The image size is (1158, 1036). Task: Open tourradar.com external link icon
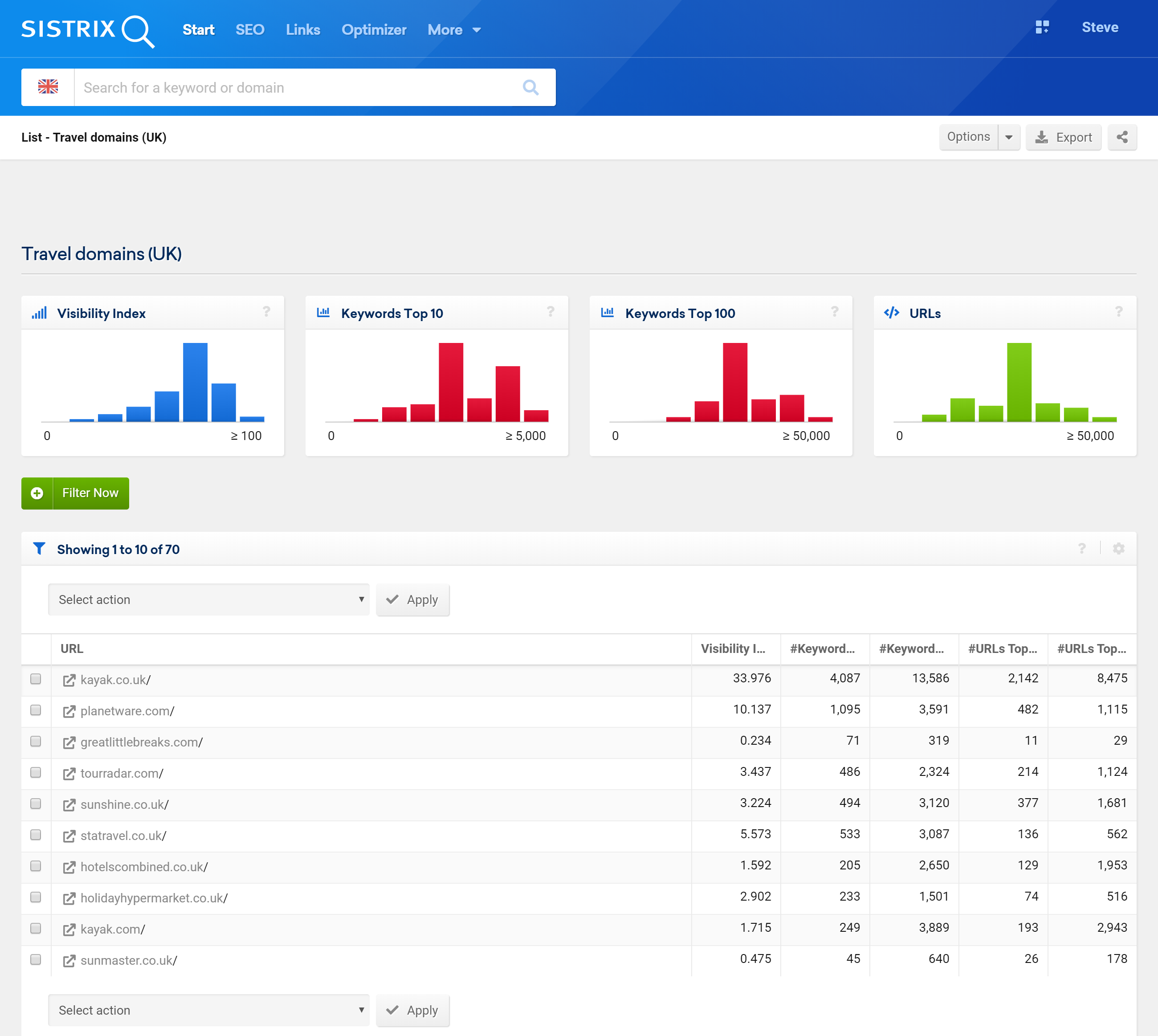coord(69,774)
